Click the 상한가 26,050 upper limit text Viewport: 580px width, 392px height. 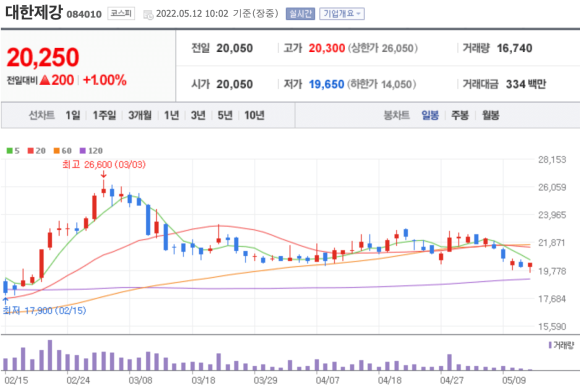pyautogui.click(x=382, y=48)
